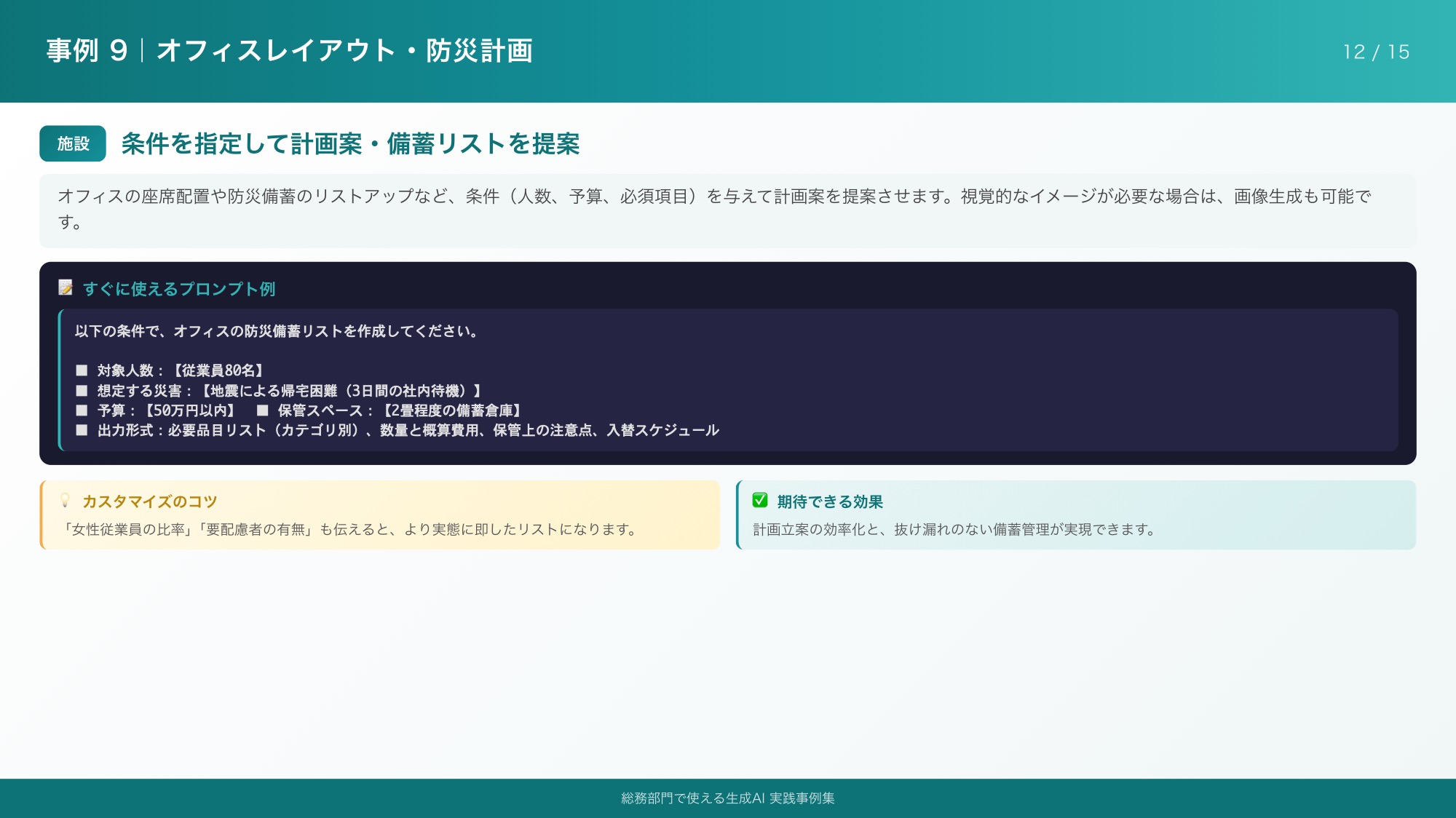Viewport: 1456px width, 818px height.
Task: Select the slide title 事例 9 オフィスレイアウト・防災計画
Action: coord(289,51)
